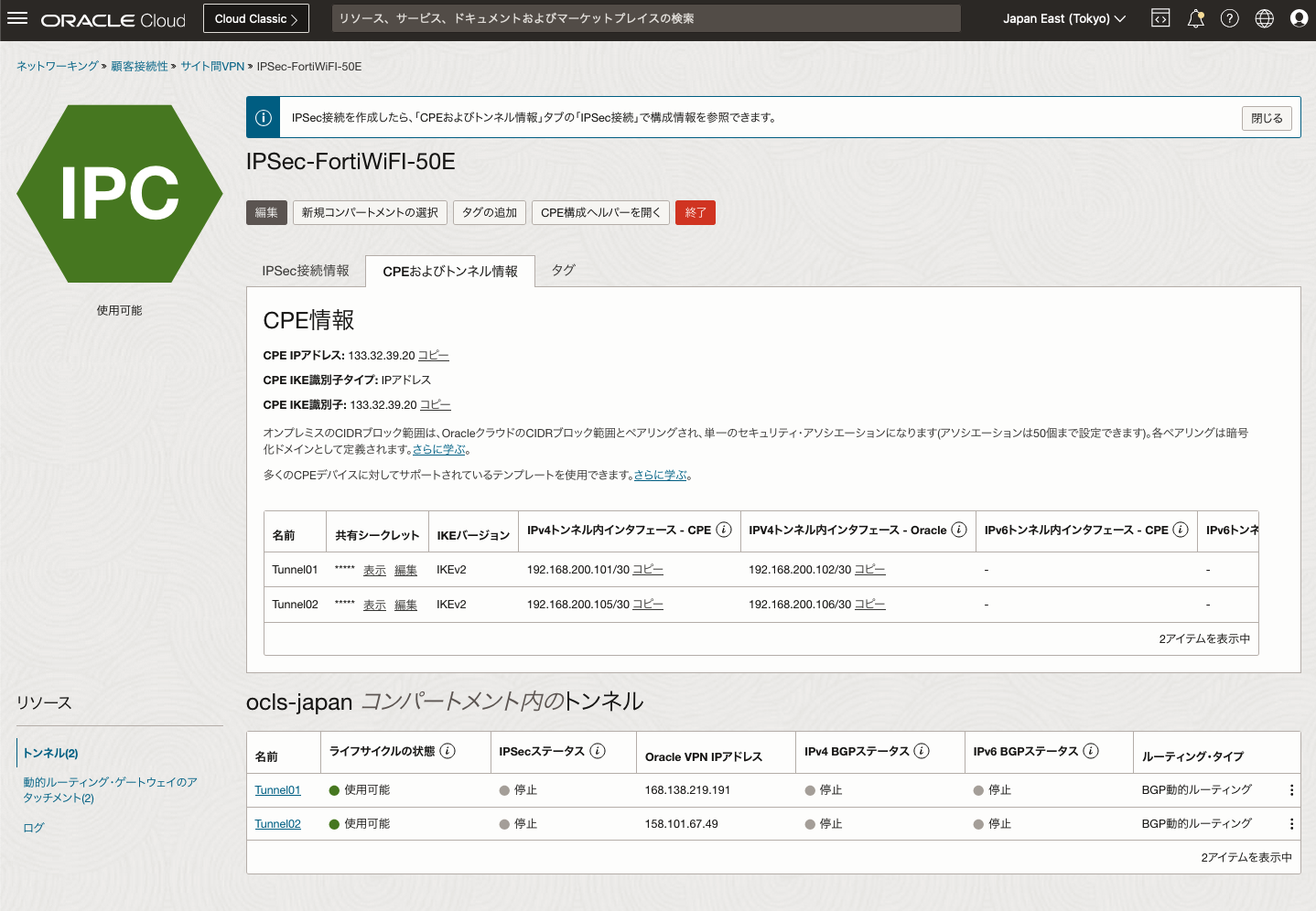Open the help question mark icon
1316x911 pixels.
pos(1230,18)
